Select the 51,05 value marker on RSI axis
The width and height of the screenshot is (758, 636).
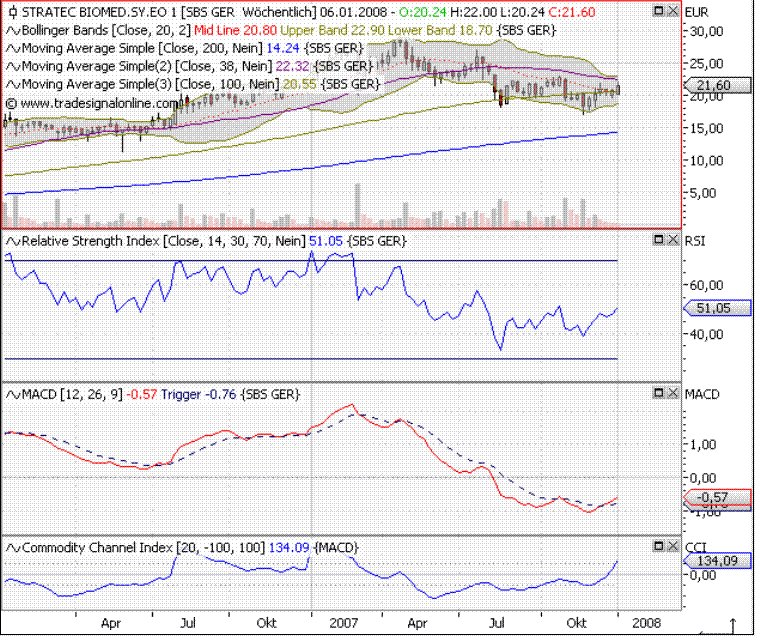[717, 308]
